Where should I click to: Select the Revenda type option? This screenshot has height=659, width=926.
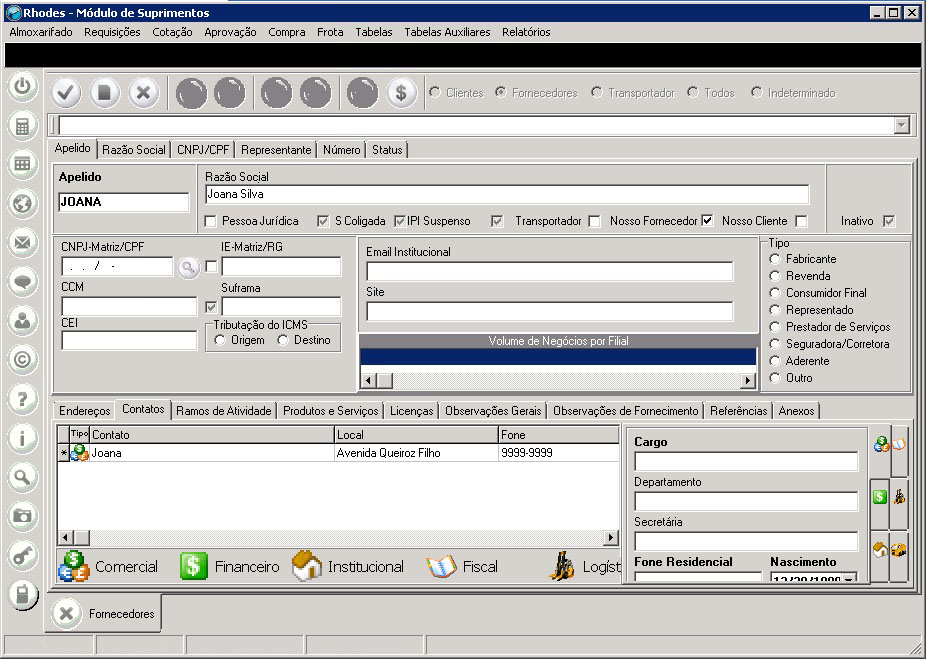point(775,276)
